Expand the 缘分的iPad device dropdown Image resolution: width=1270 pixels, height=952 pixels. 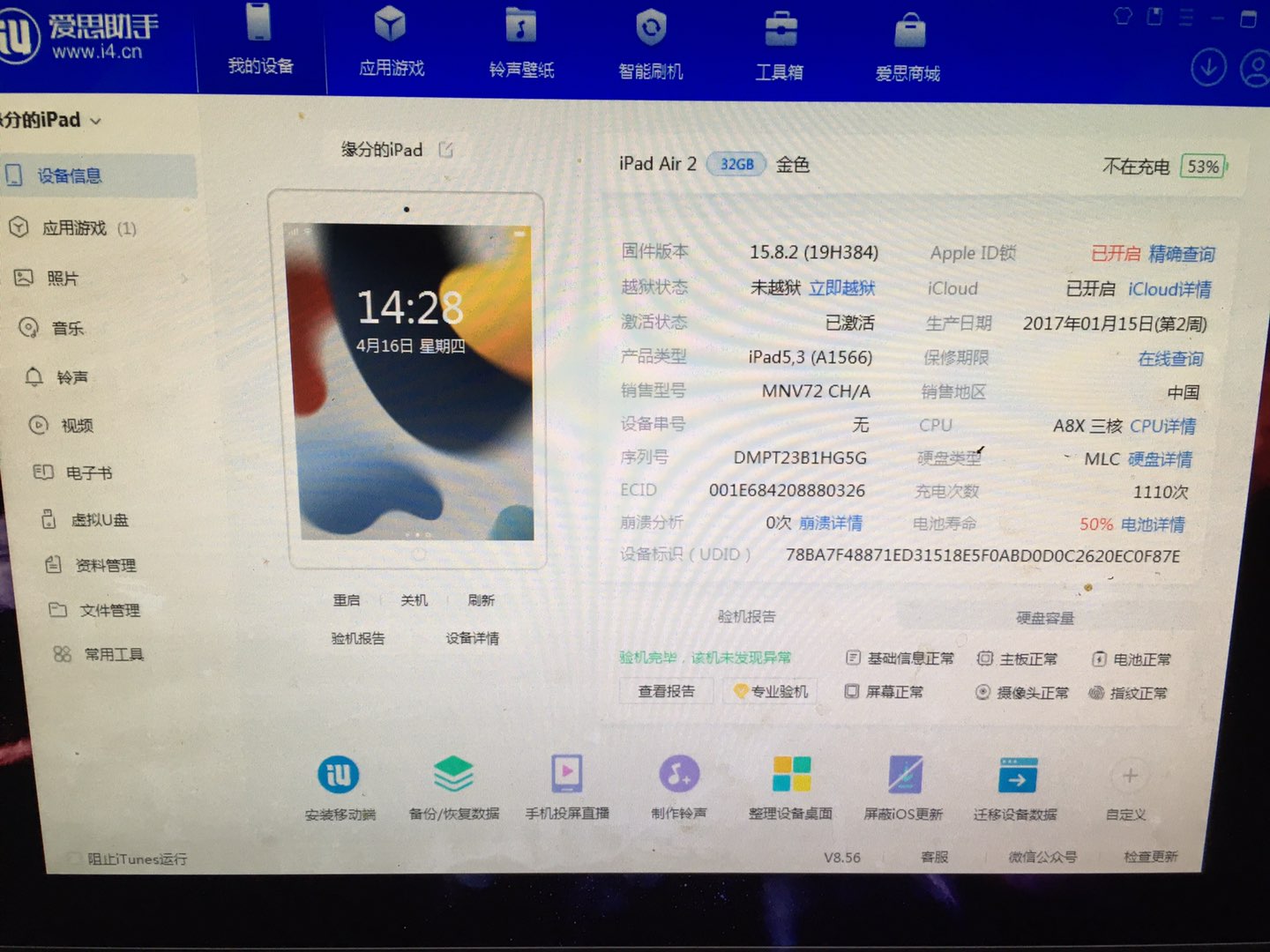96,122
